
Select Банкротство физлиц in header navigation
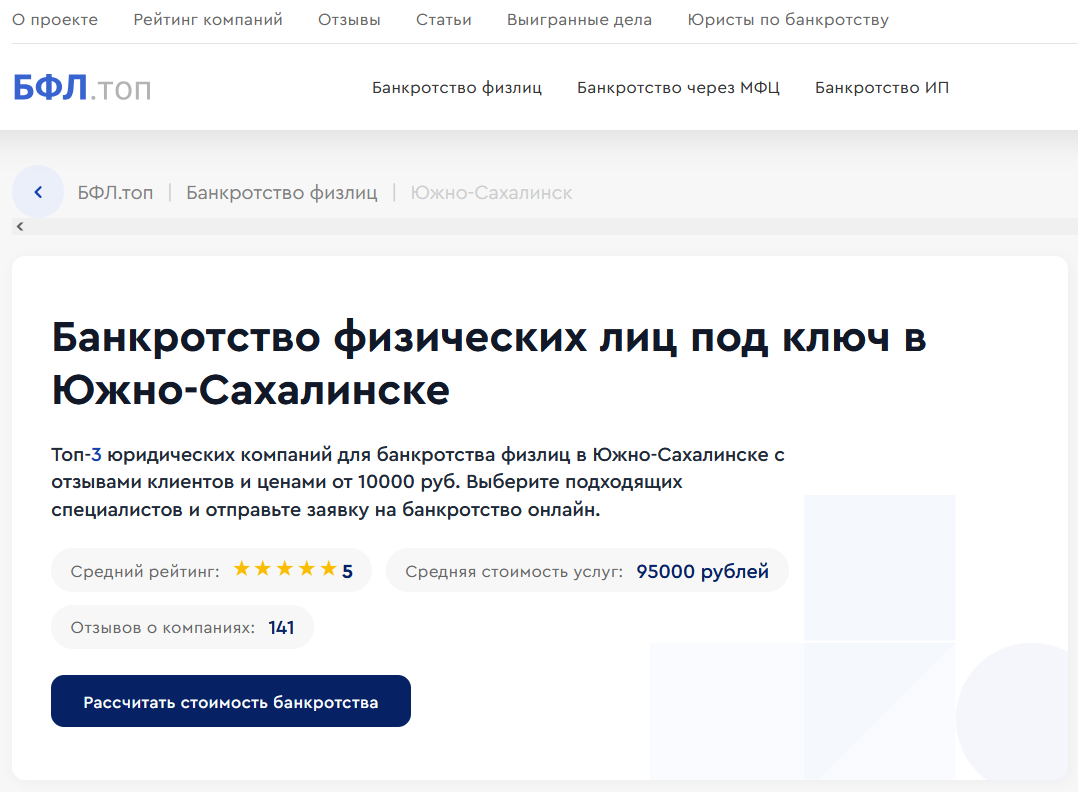tap(456, 88)
